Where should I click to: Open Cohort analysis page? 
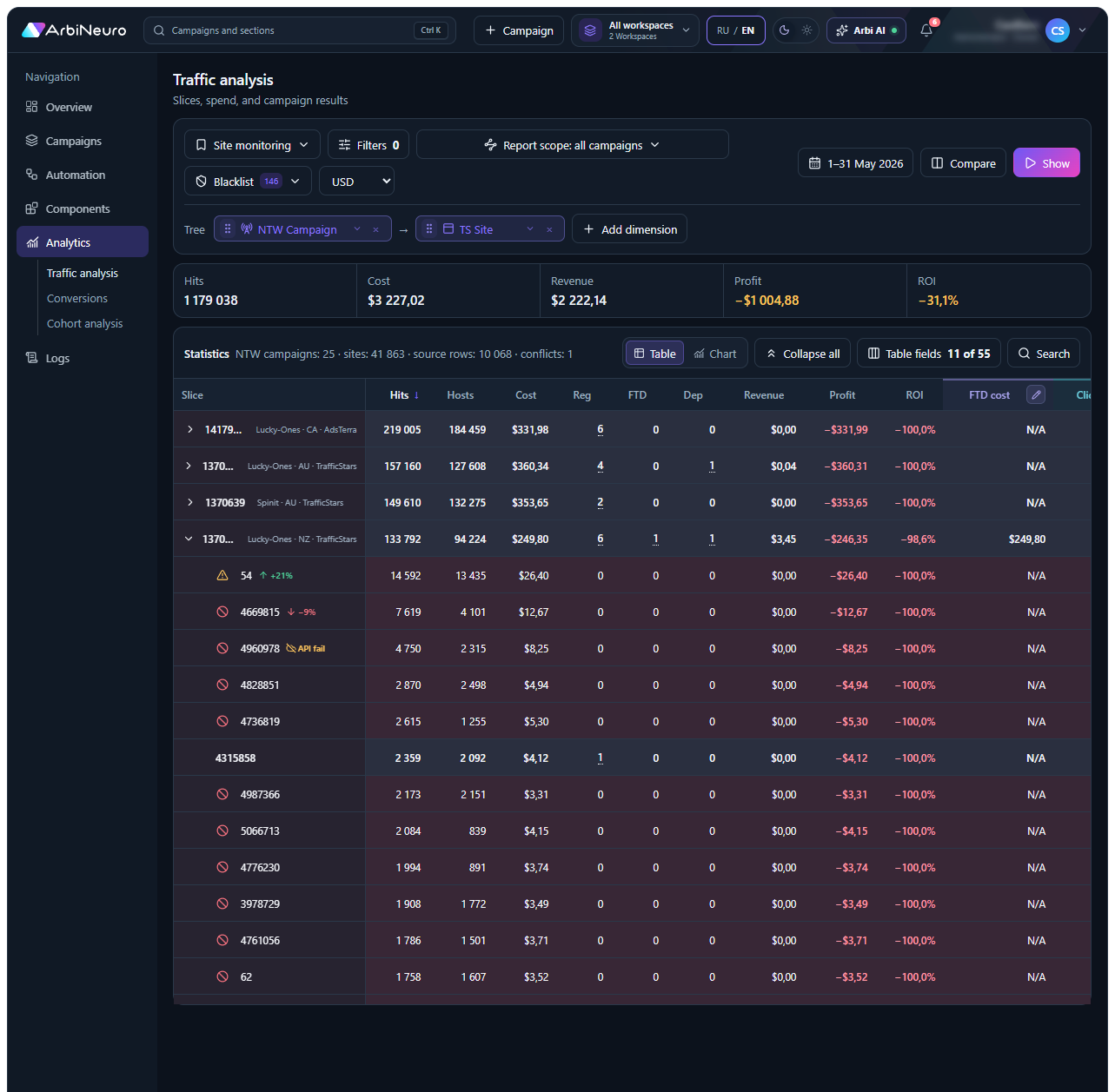click(x=85, y=323)
